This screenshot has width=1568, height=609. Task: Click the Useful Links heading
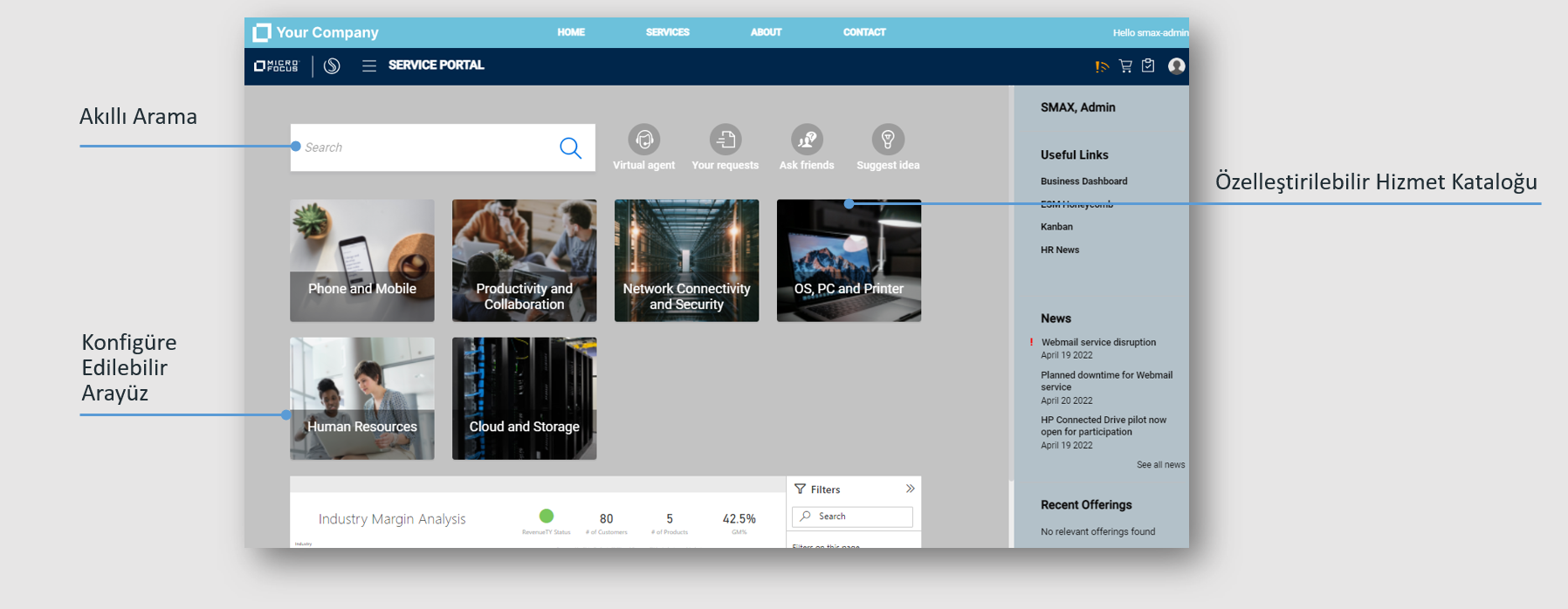coord(1075,154)
